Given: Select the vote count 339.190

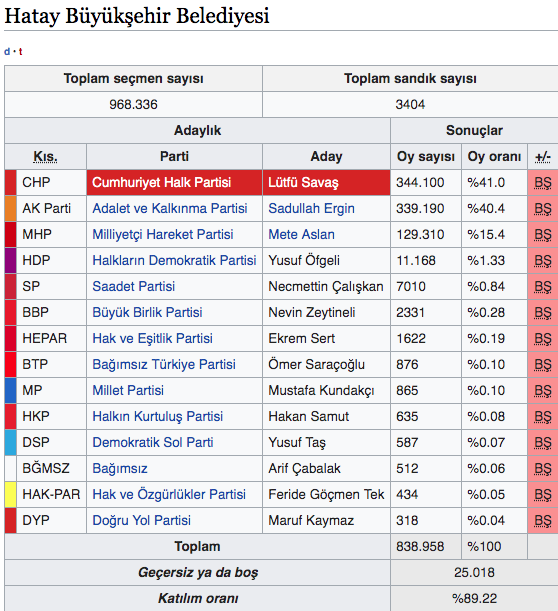Looking at the screenshot, I should 420,208.
